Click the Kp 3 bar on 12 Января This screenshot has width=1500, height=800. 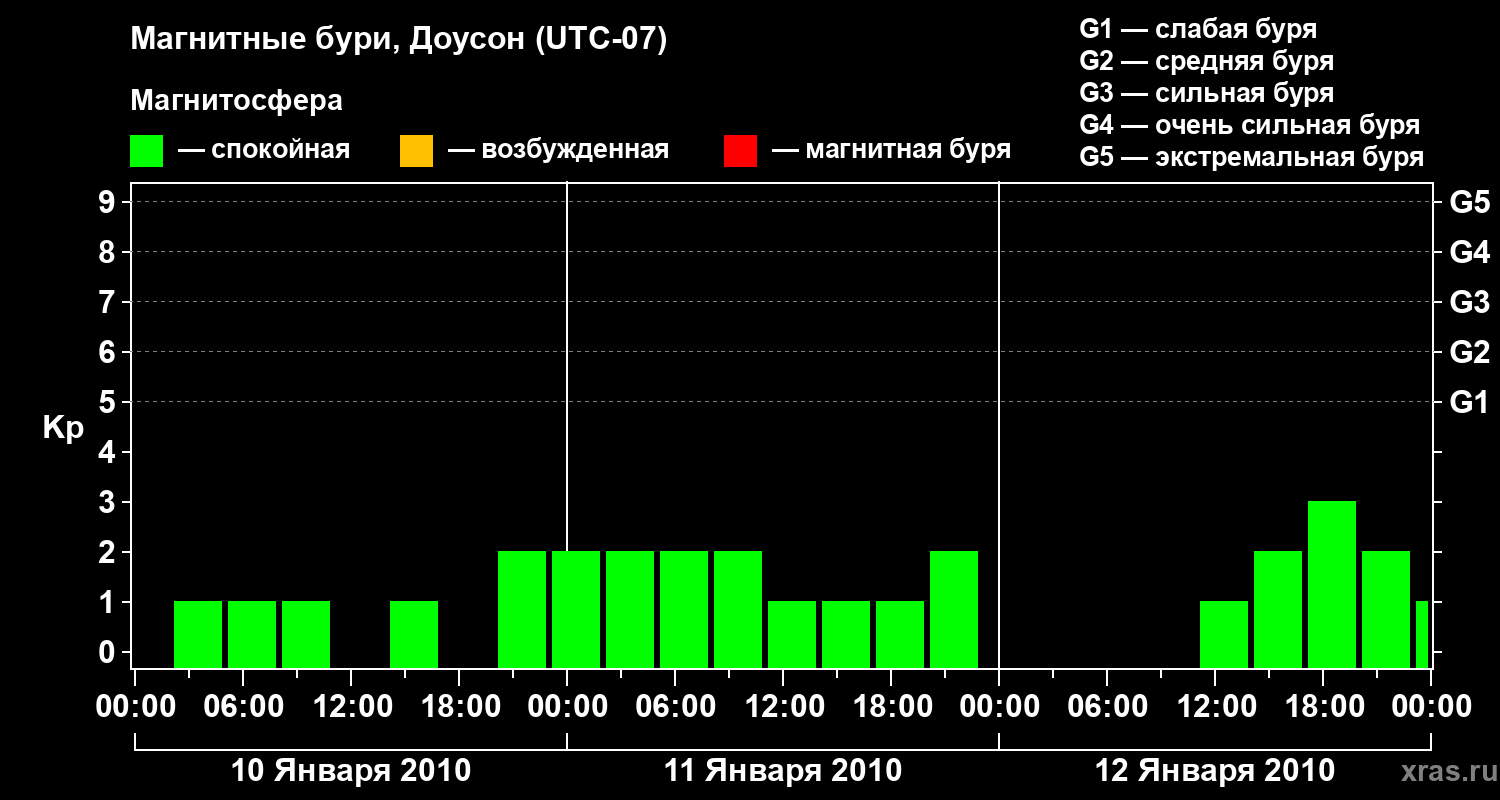tap(1332, 584)
